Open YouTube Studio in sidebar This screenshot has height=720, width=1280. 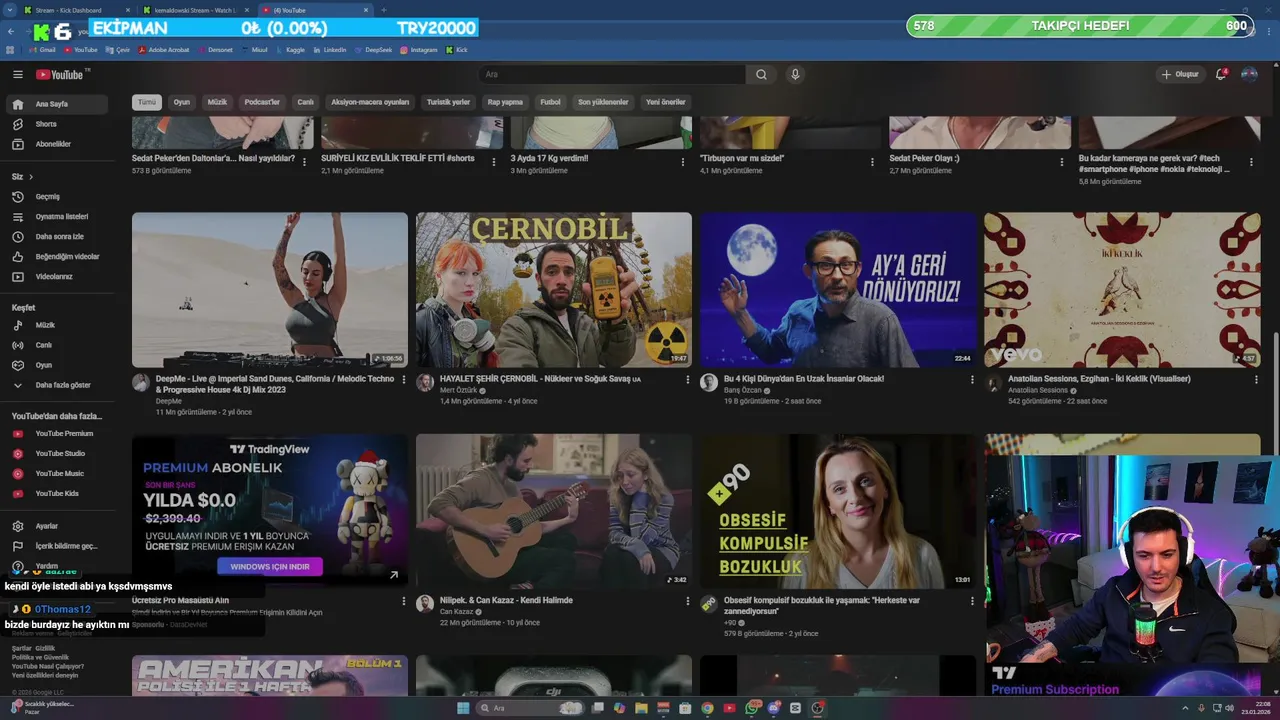click(56, 453)
